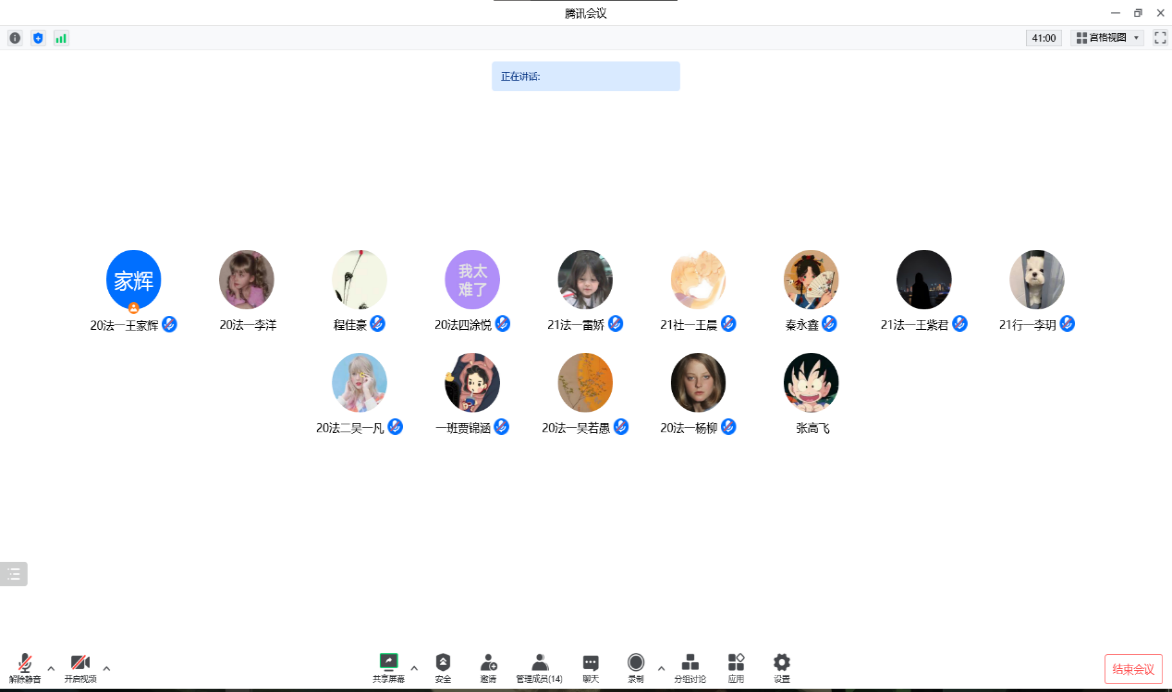Open the Chat (聊天) icon
The image size is (1172, 692).
[x=591, y=663]
